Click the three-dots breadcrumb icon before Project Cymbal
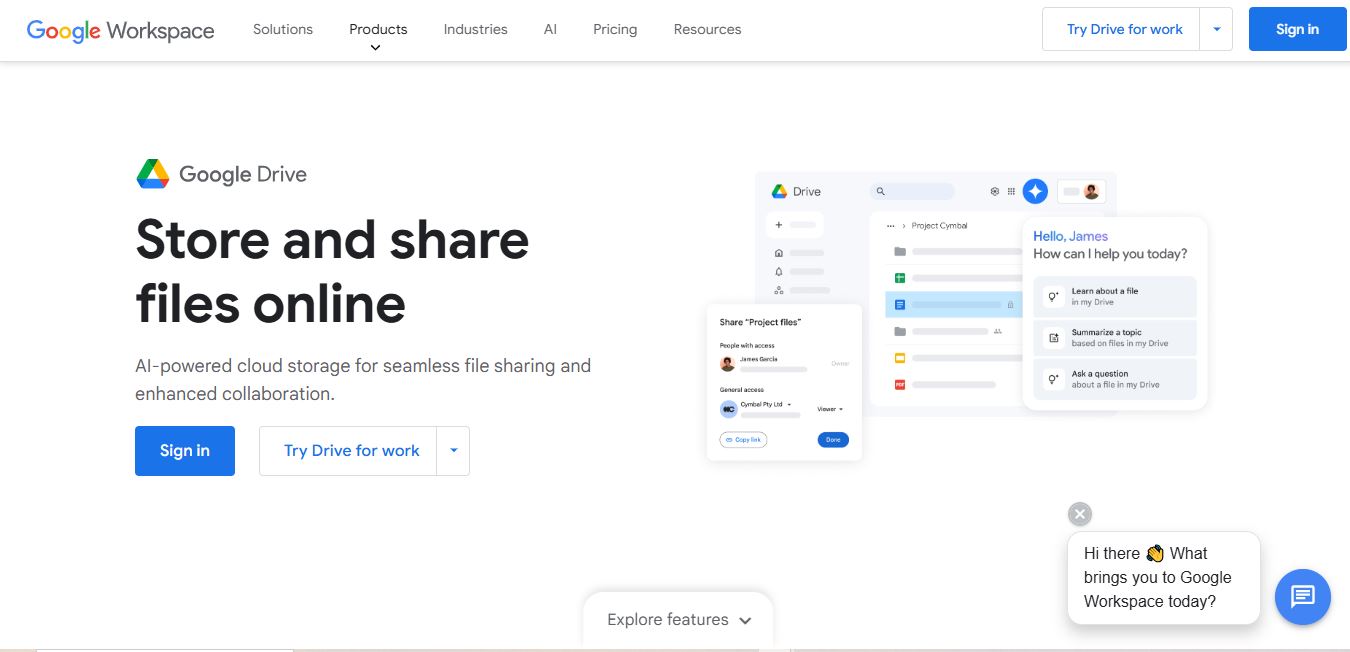 click(891, 226)
